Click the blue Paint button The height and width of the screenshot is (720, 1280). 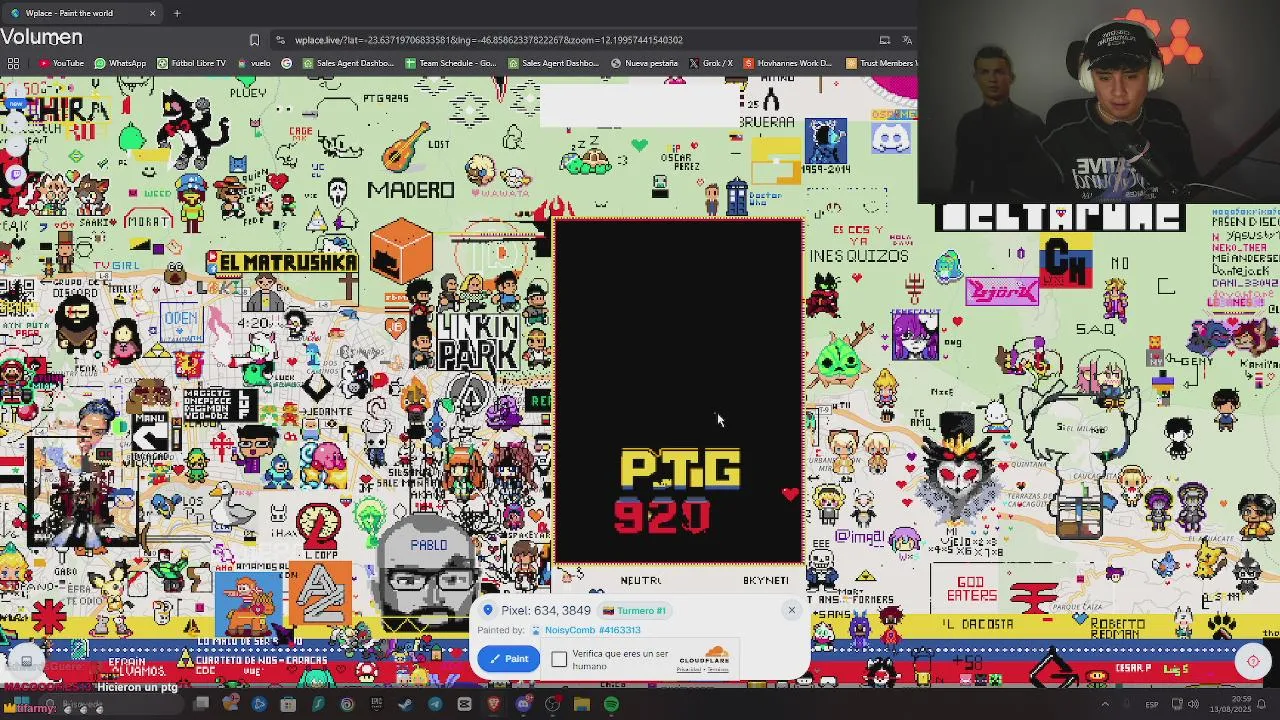[507, 658]
